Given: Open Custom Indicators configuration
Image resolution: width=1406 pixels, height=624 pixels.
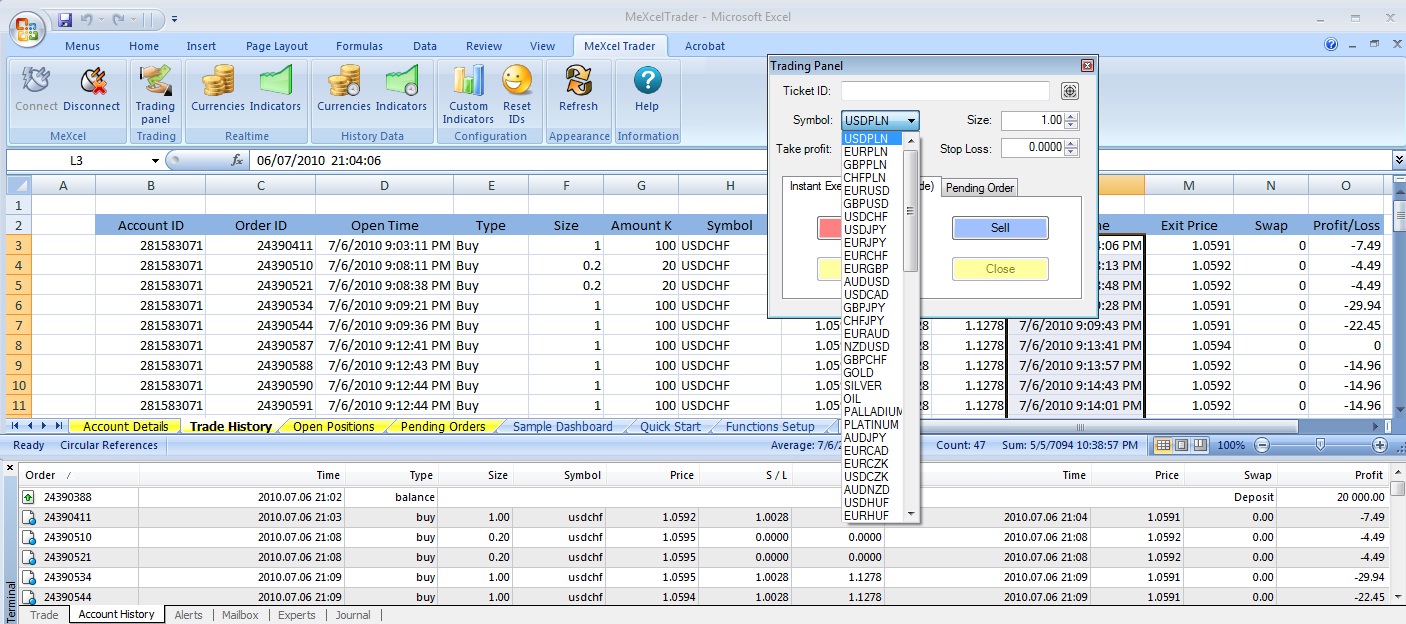Looking at the screenshot, I should pyautogui.click(x=468, y=94).
